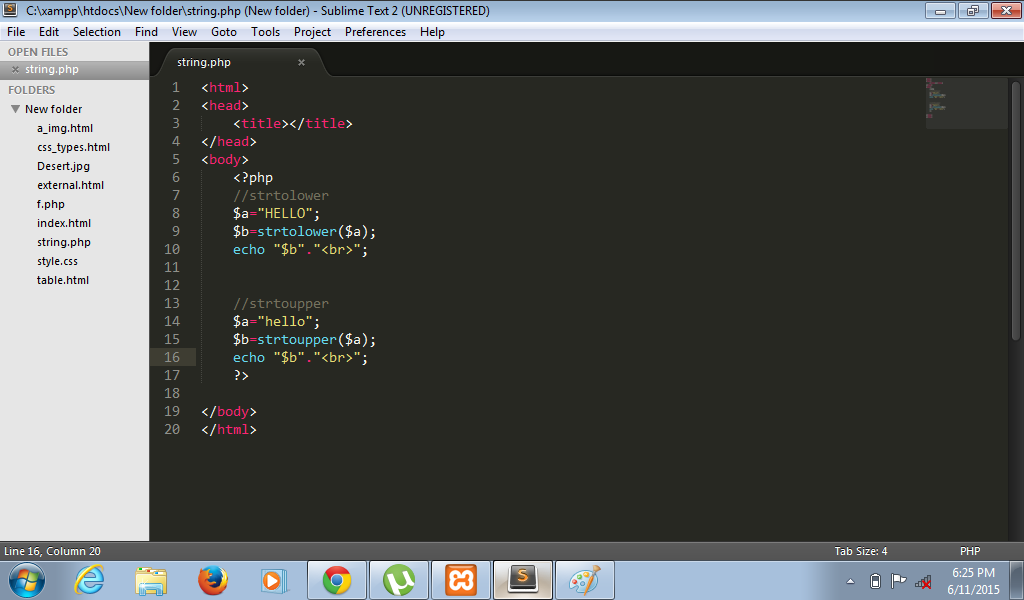Open a_img.html from the sidebar

[x=65, y=129]
